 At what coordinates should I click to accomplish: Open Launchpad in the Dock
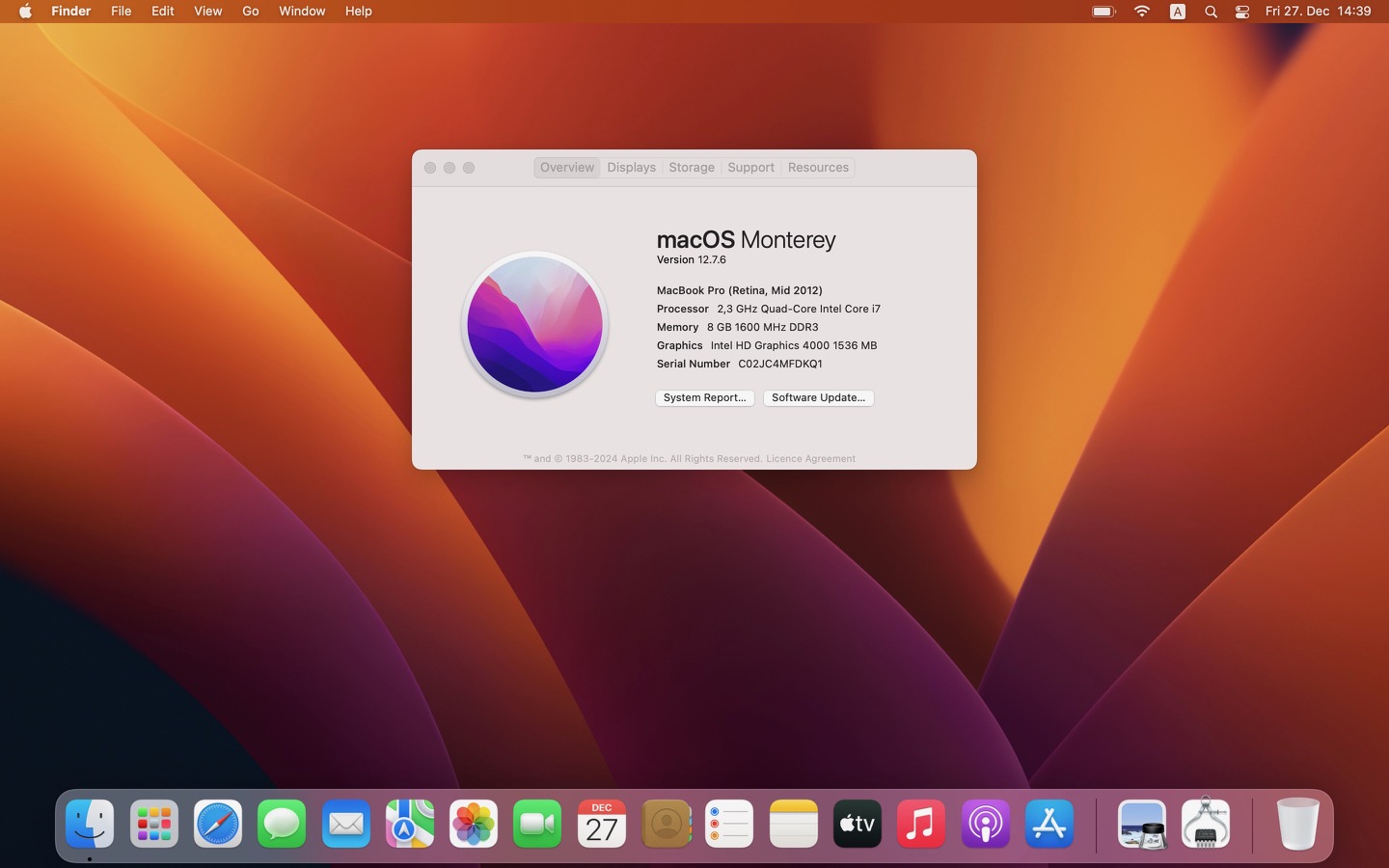tap(154, 824)
